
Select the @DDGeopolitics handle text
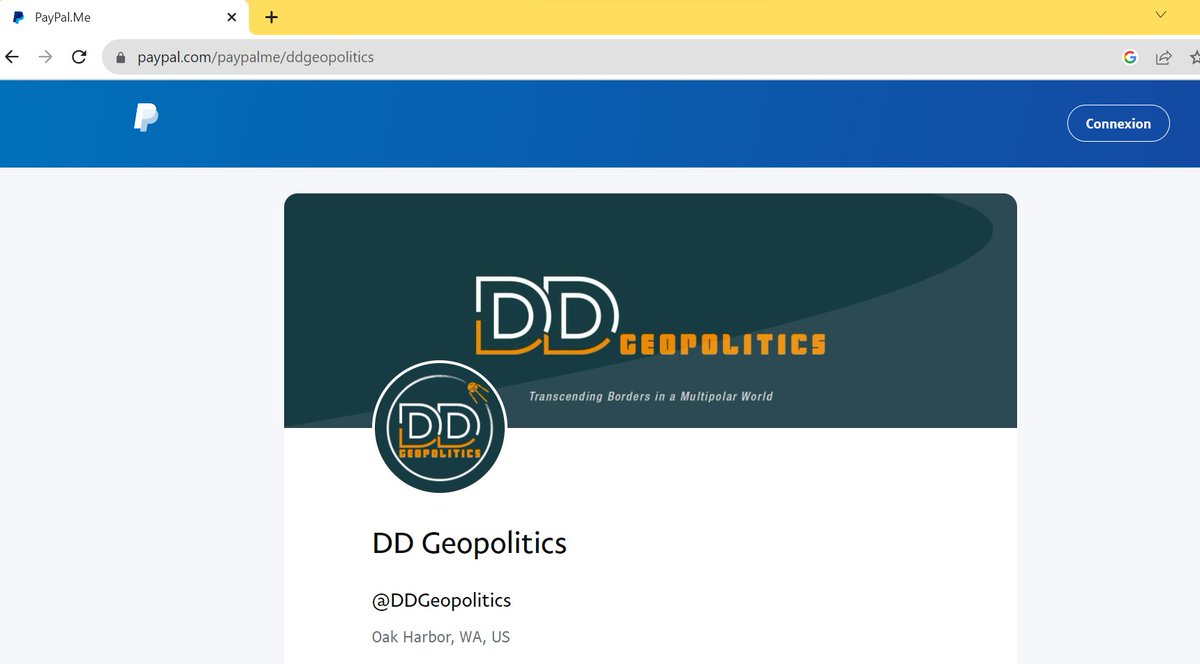[441, 600]
